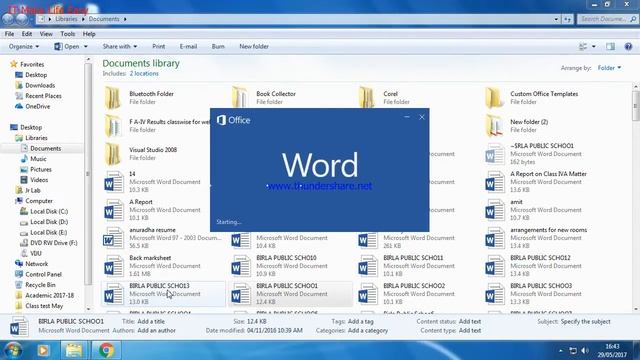Select OneDrive in navigation pane
The height and width of the screenshot is (360, 640).
[38, 107]
